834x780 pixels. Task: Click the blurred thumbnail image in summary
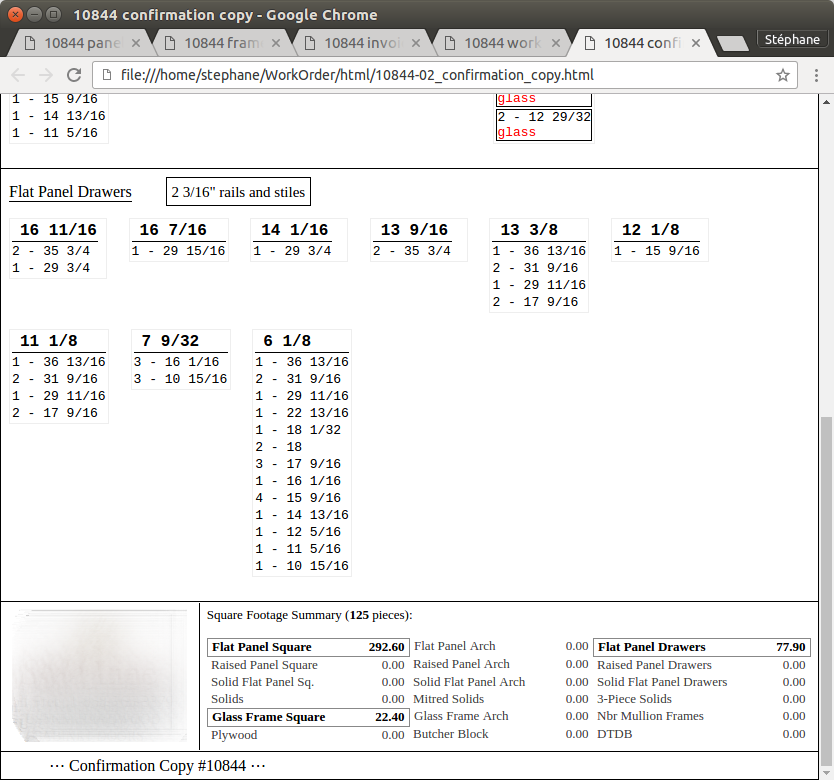point(99,675)
